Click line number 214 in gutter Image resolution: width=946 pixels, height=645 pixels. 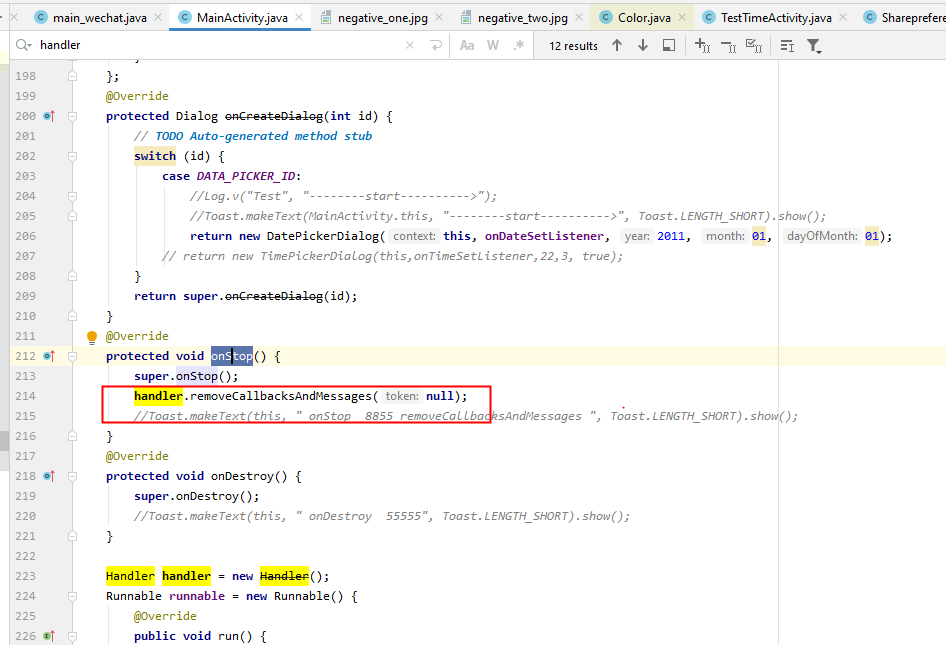tap(25, 396)
